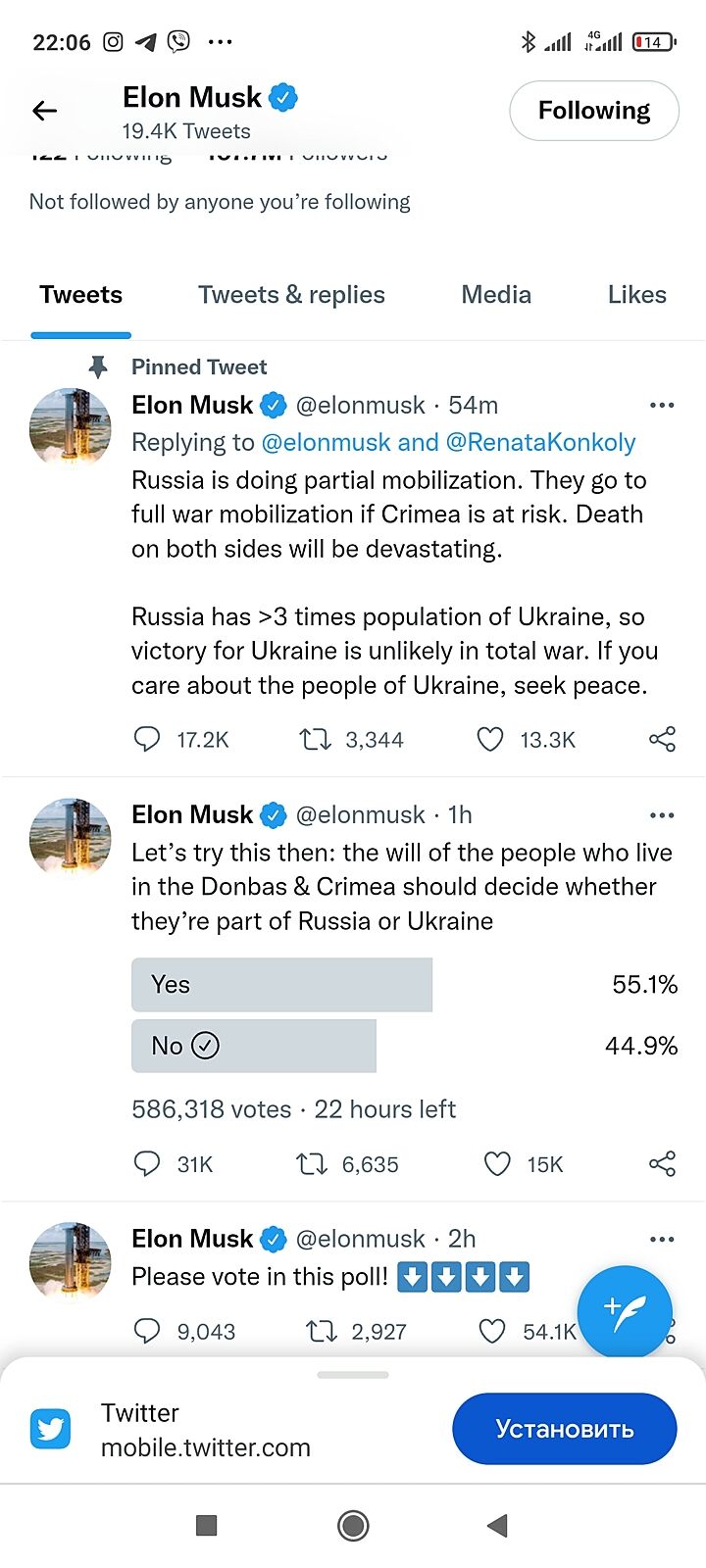Toggle the Following button

click(594, 111)
